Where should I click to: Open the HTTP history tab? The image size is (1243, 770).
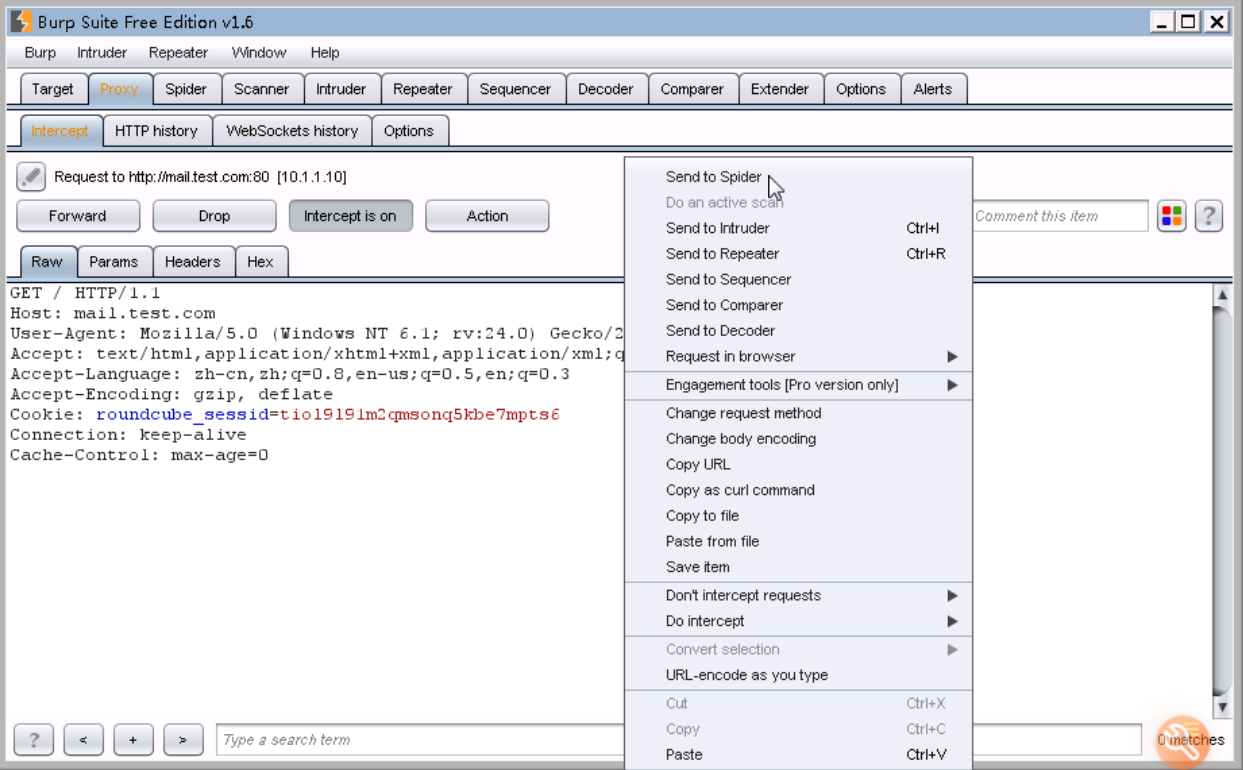coord(156,131)
